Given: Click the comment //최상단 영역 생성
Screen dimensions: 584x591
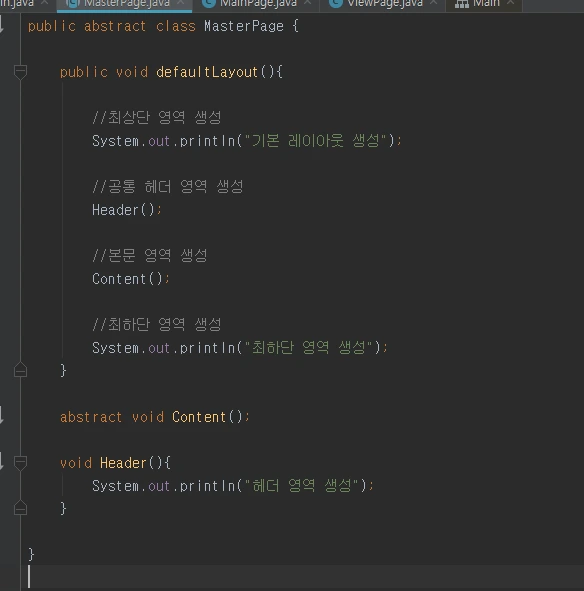Looking at the screenshot, I should pos(157,118).
